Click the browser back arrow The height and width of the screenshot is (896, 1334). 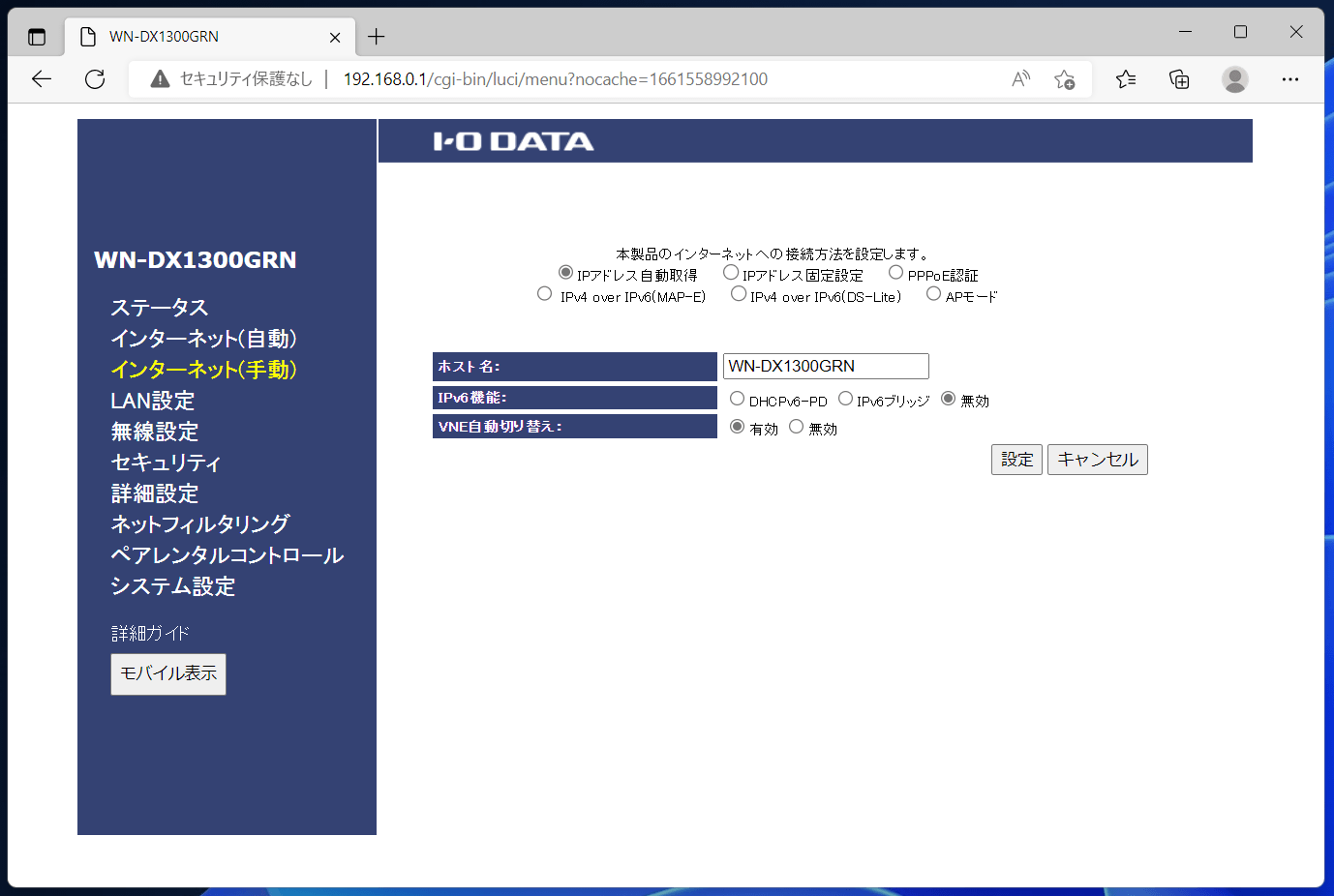[x=42, y=79]
